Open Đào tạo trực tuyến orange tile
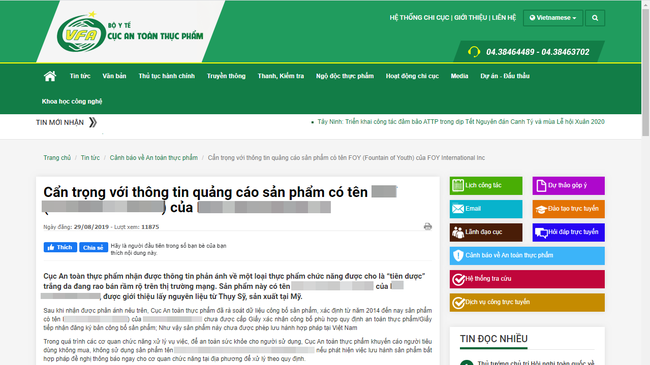This screenshot has height=365, width=650. (x=568, y=209)
